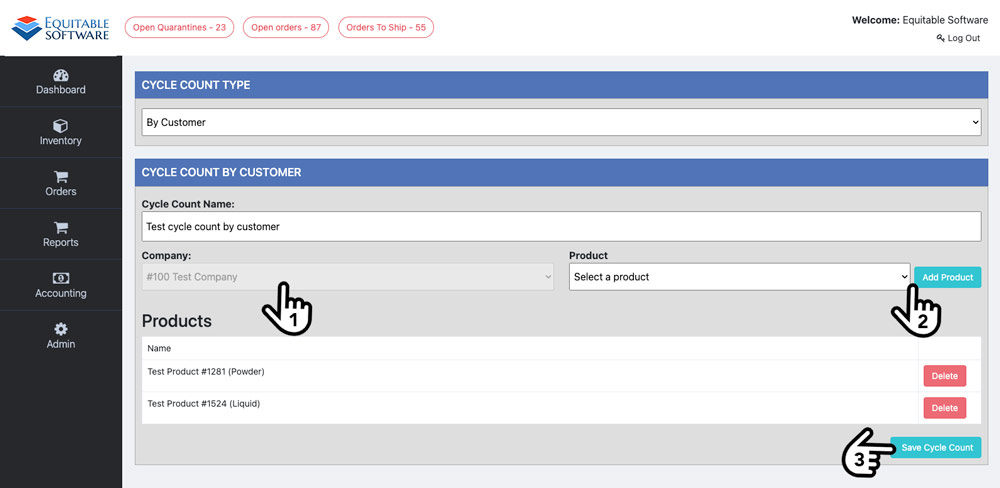Open the disabled Company dropdown

(x=348, y=277)
